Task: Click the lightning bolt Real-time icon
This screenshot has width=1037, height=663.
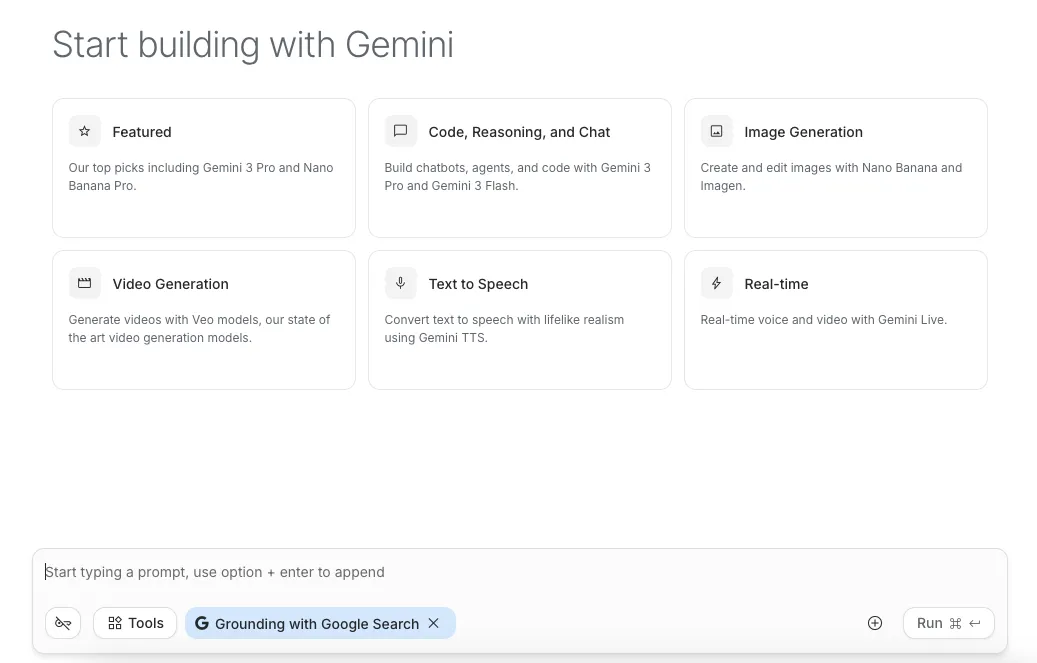Action: click(x=716, y=283)
